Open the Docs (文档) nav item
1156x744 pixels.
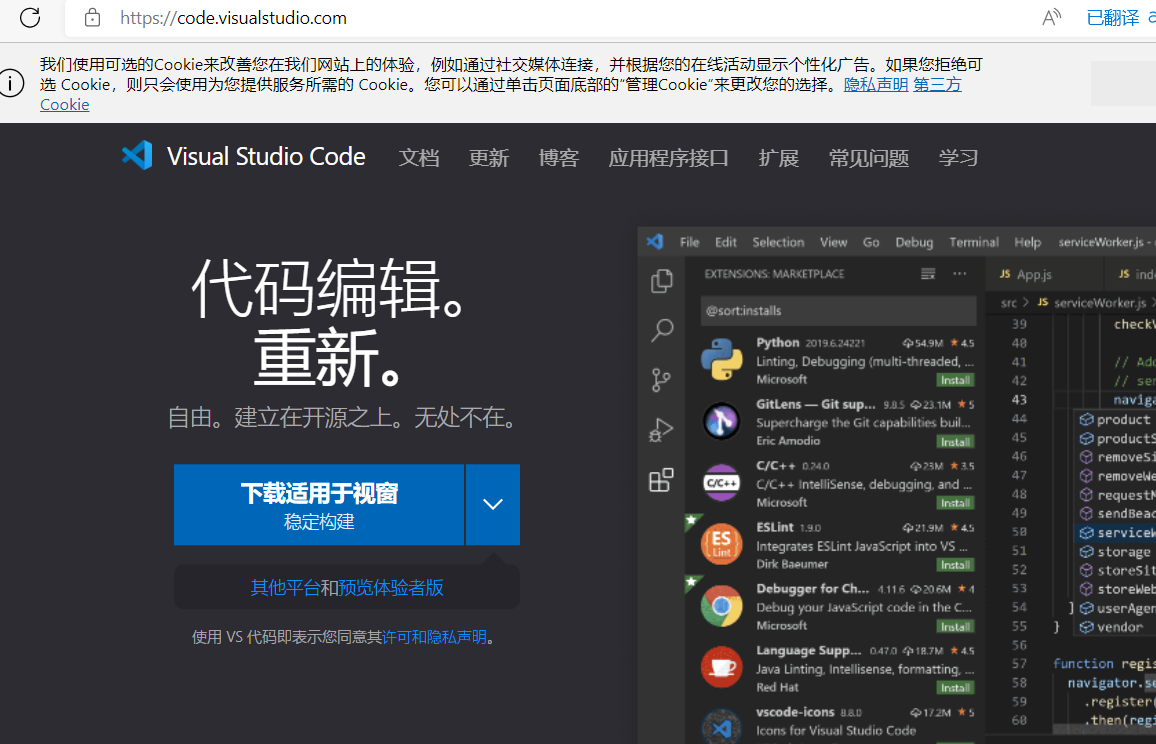(x=419, y=158)
